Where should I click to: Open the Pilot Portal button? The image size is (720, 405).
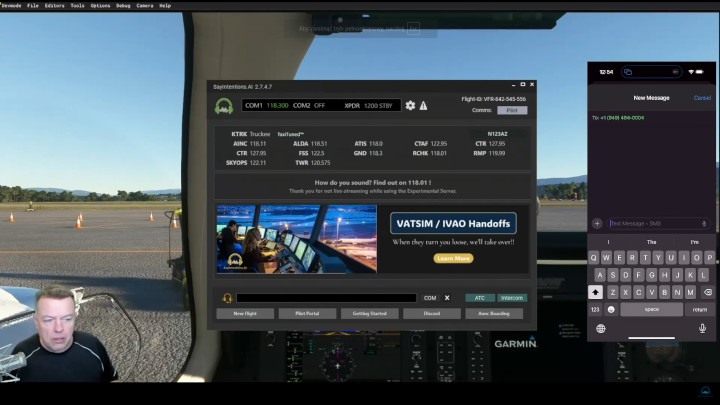307,314
